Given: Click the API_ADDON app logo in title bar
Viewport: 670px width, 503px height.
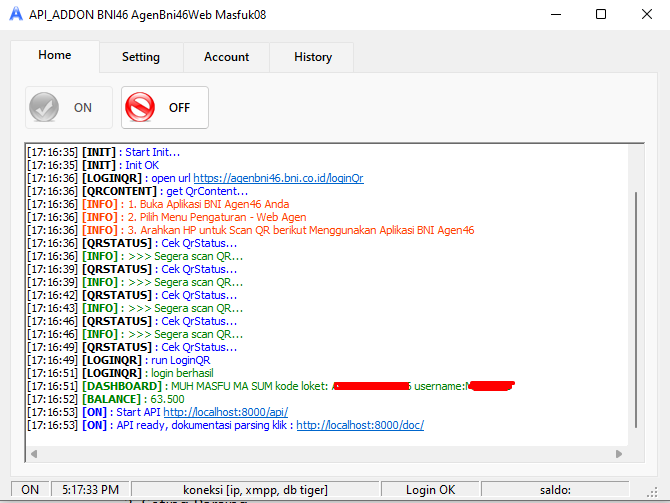Looking at the screenshot, I should coord(15,14).
